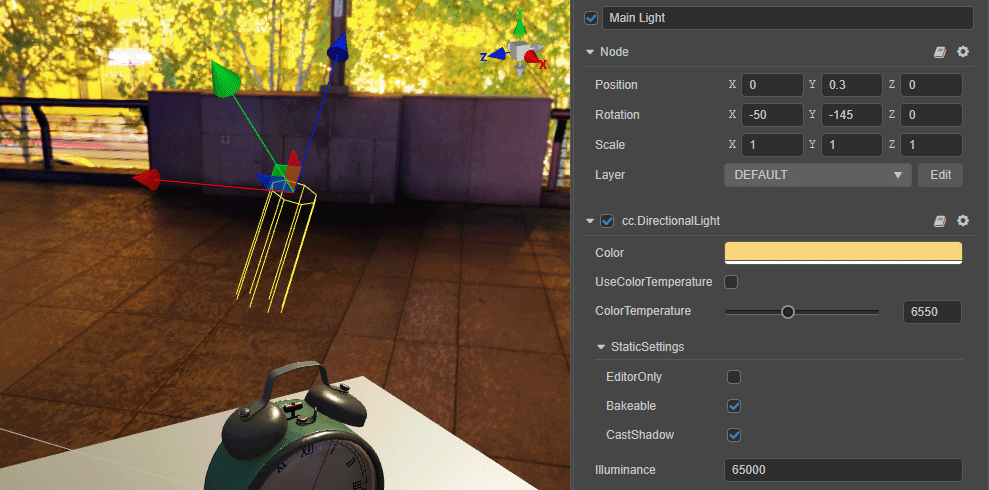Click the ColorTemperature slider handle
This screenshot has width=989, height=490.
coord(788,312)
